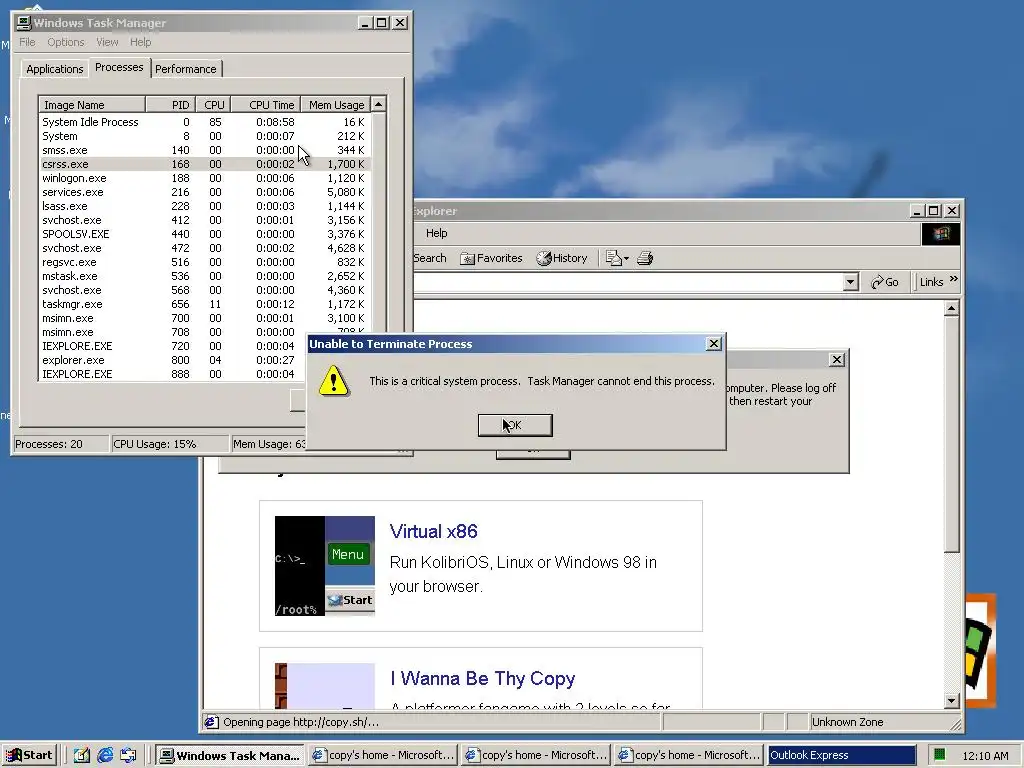Sort by CPU Time column header

(266, 104)
